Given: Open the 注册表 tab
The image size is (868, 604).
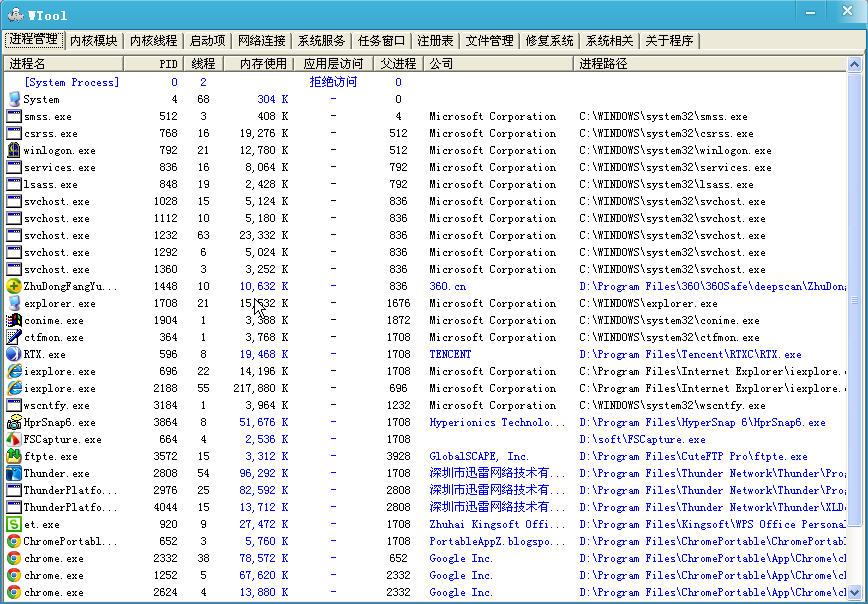Looking at the screenshot, I should coord(435,41).
